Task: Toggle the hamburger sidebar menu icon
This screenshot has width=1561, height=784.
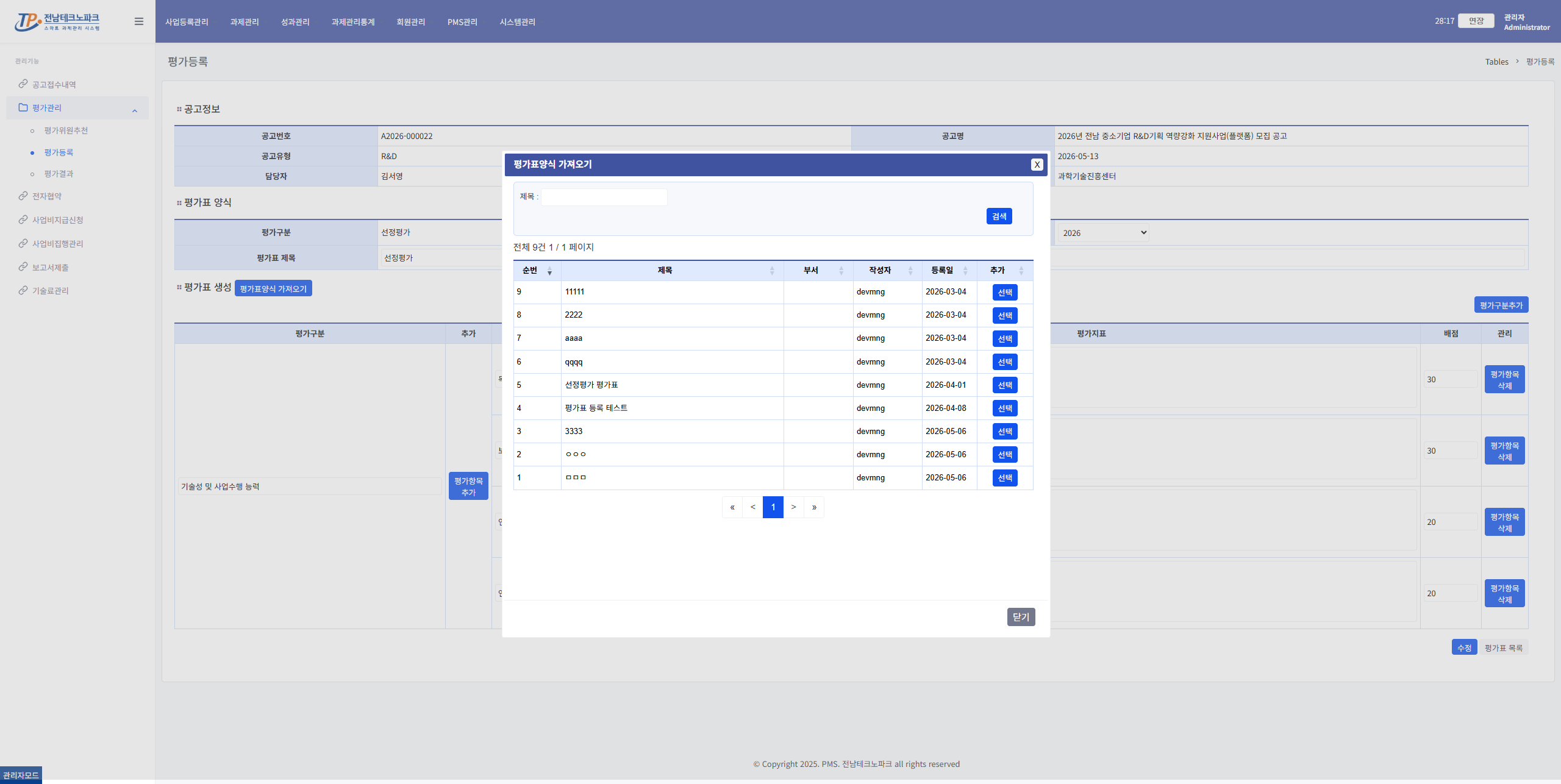Action: tap(139, 21)
